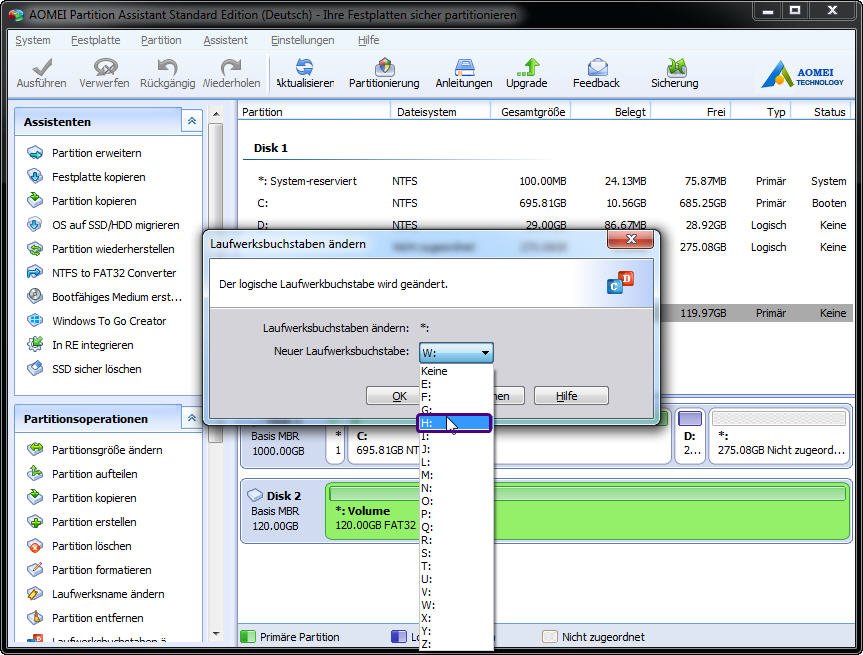Click sidebar scrollbar down arrow
Viewport: 863px width, 655px height.
(216, 634)
